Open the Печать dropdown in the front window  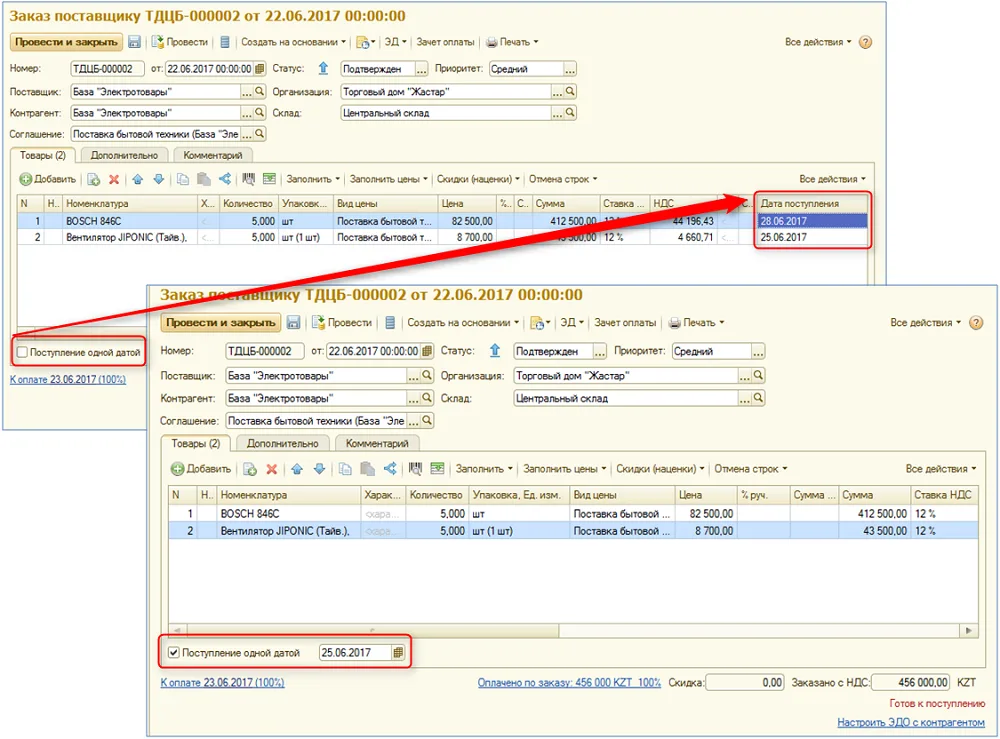click(x=696, y=323)
